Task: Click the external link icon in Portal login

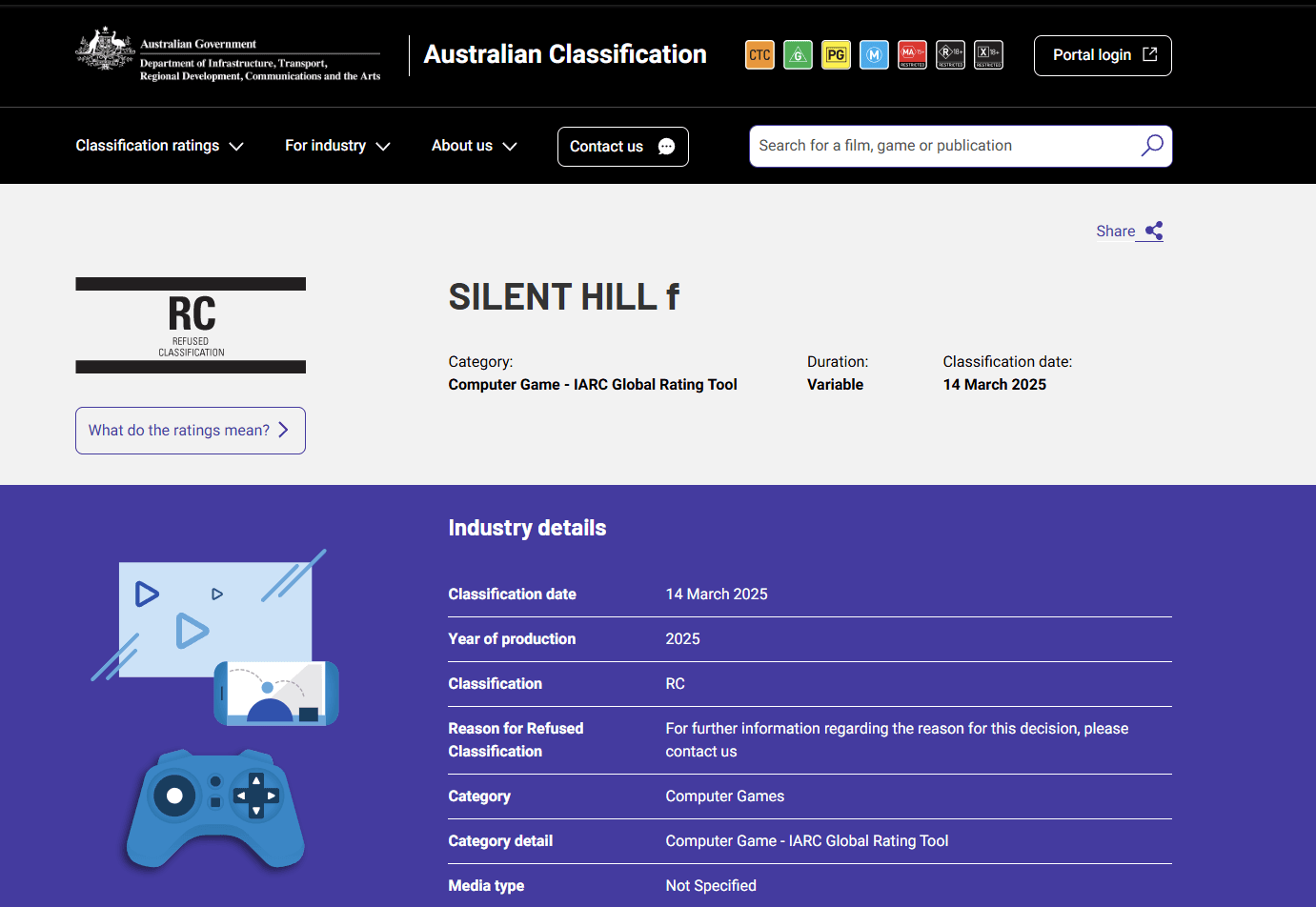Action: click(x=1150, y=54)
